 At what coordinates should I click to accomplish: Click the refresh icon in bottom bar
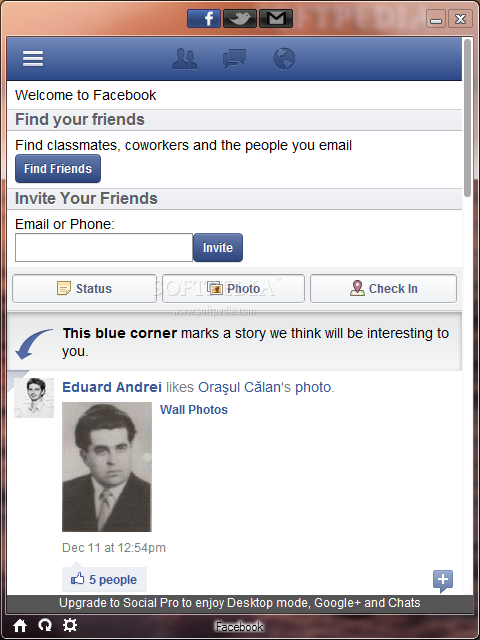click(45, 625)
